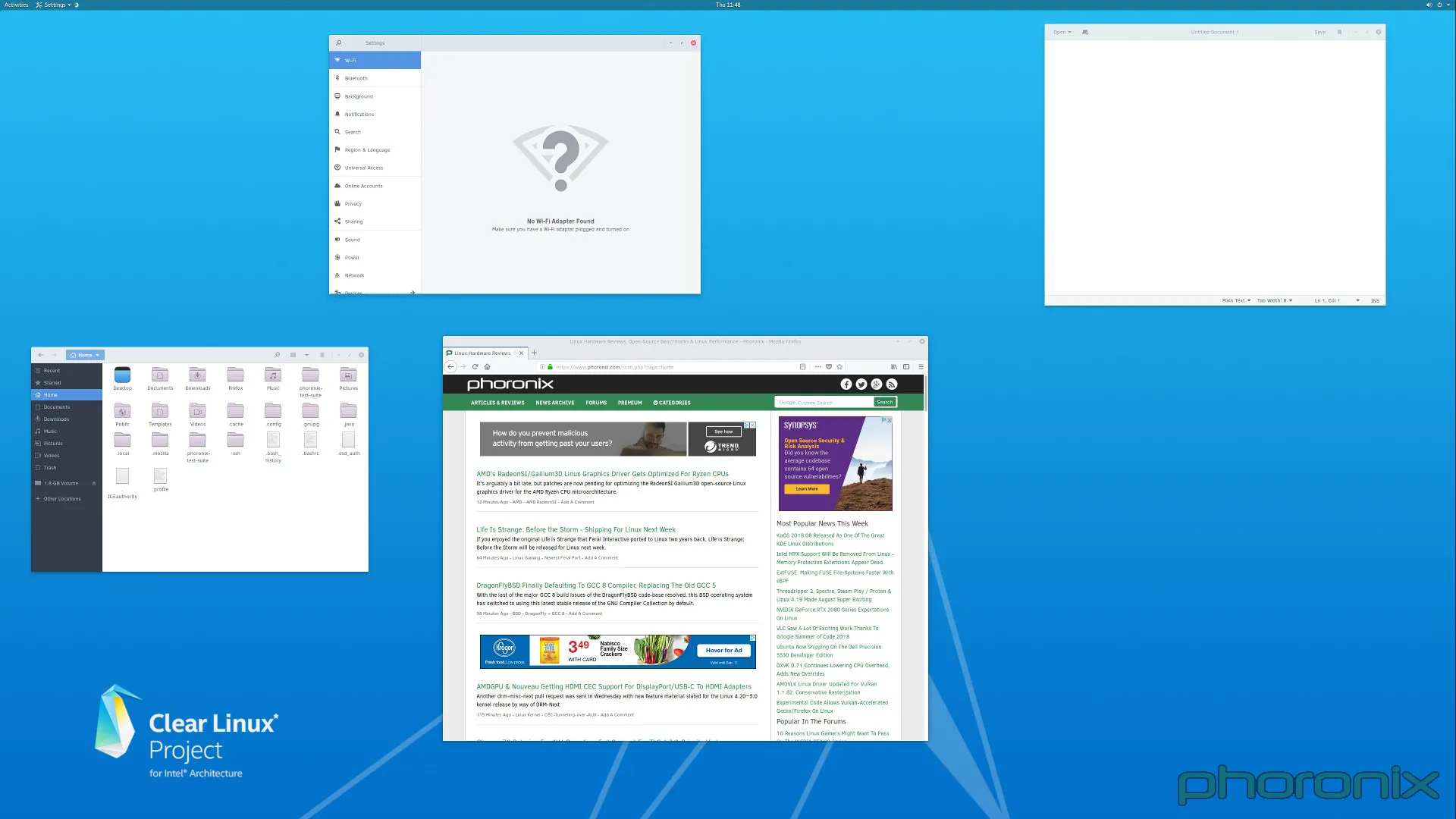The image size is (1456, 819).
Task: Open Plain Text language dropdown
Action: click(x=1236, y=301)
